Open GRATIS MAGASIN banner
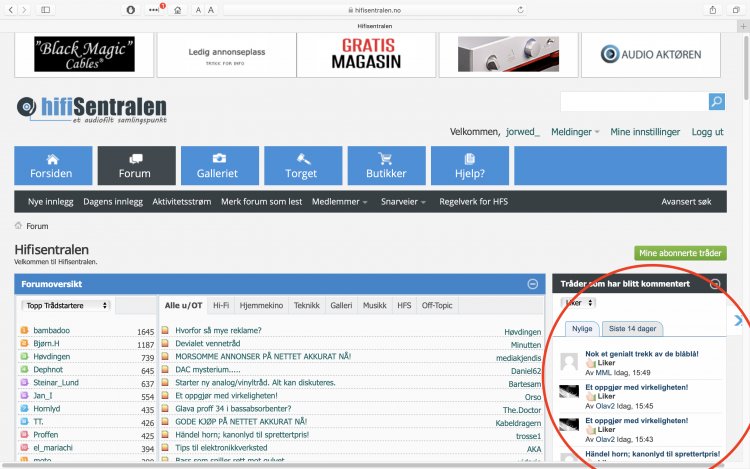Image resolution: width=750 pixels, height=469 pixels. pyautogui.click(x=366, y=54)
